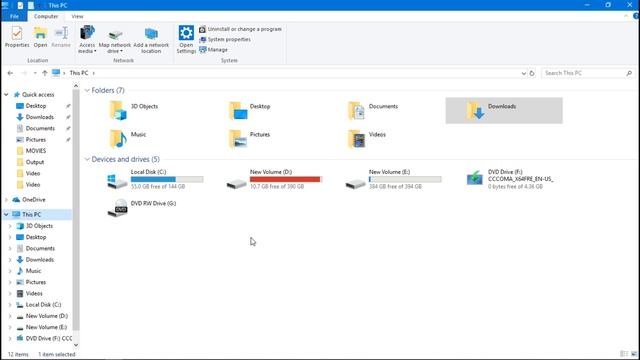This screenshot has height=360, width=640.
Task: Switch to the View ribbon tab
Action: tap(77, 16)
